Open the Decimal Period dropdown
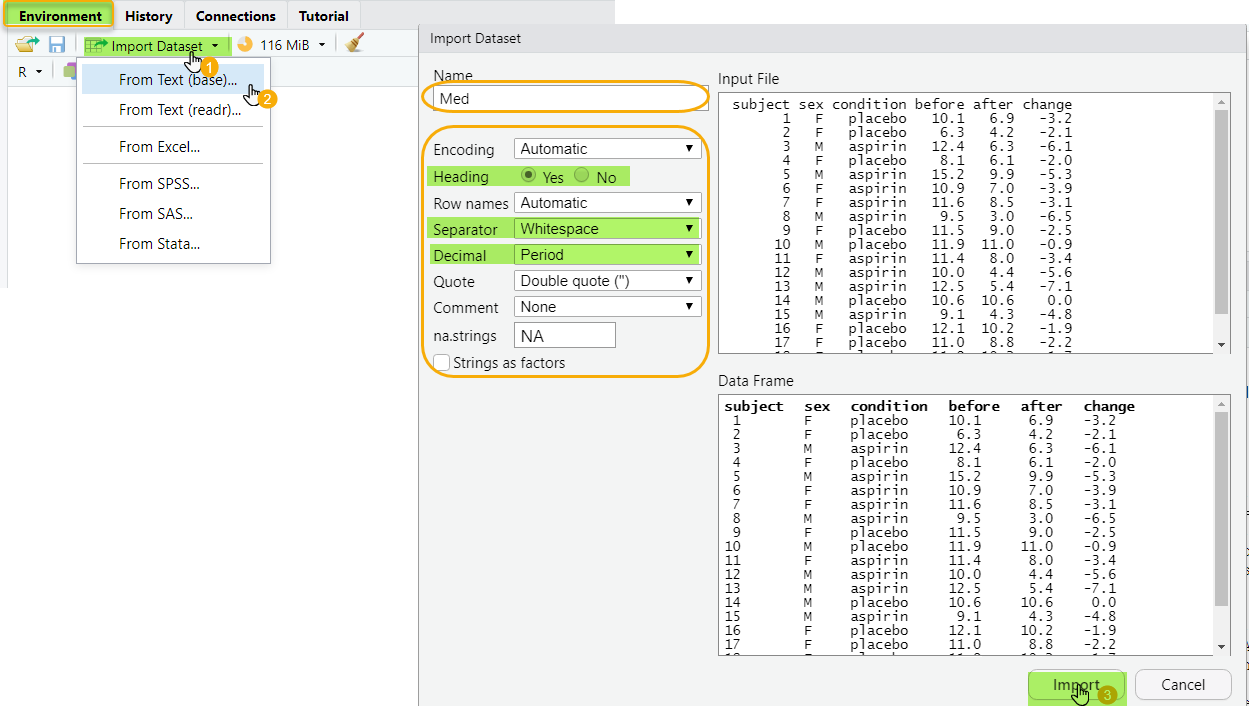The image size is (1249, 706). coord(607,255)
